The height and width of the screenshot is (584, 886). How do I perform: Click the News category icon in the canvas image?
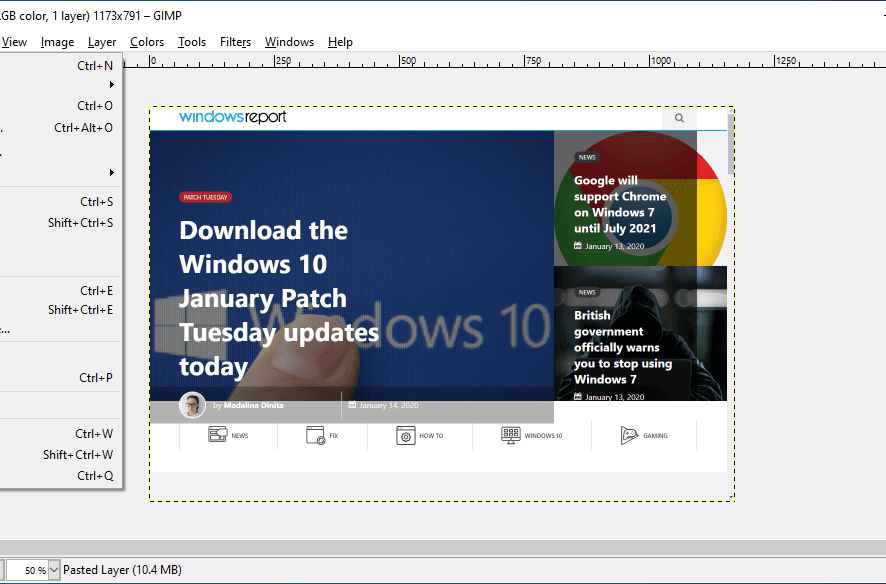tap(218, 434)
